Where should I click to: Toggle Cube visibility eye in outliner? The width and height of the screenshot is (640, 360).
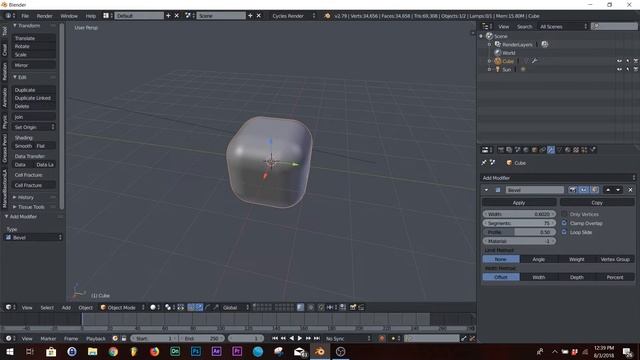[619, 61]
